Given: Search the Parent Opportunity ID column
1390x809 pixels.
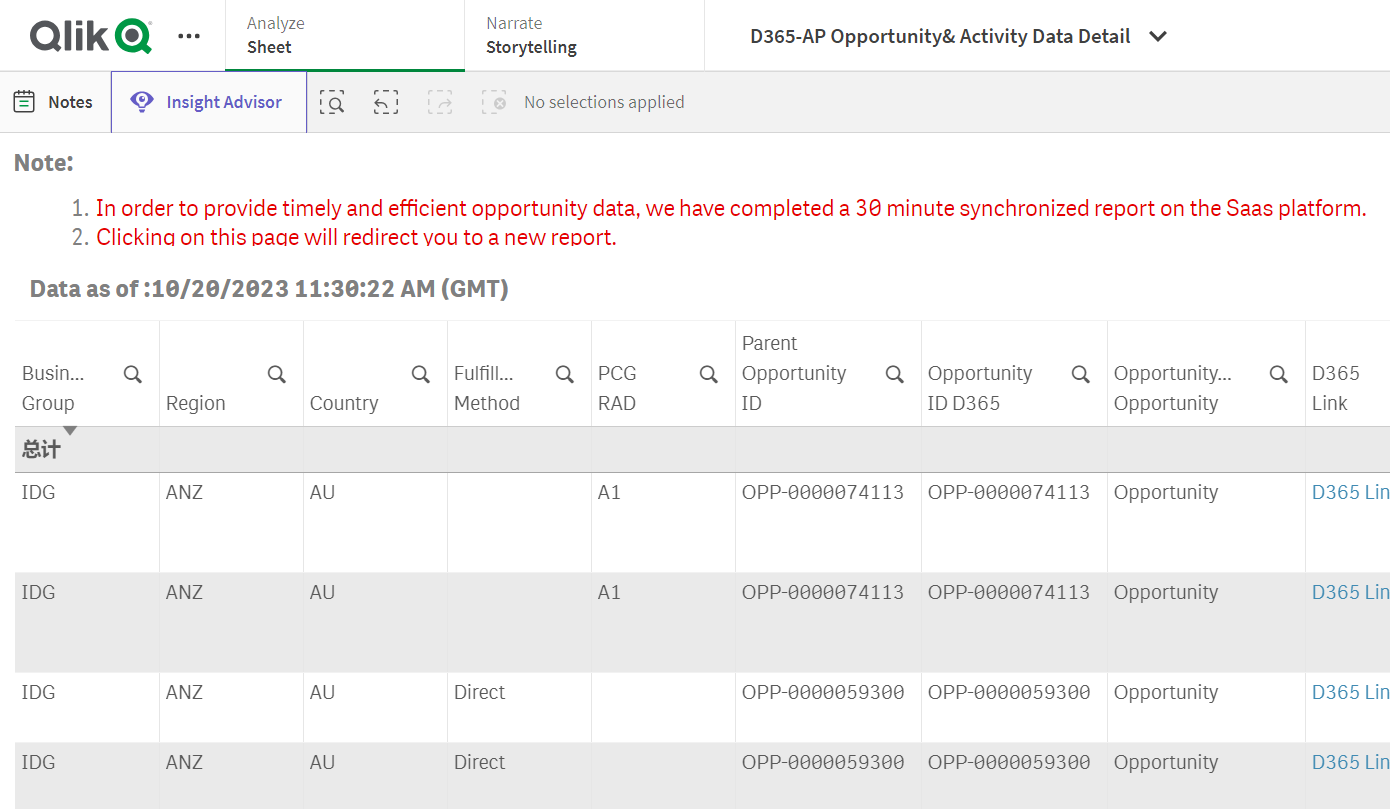Looking at the screenshot, I should [x=894, y=374].
